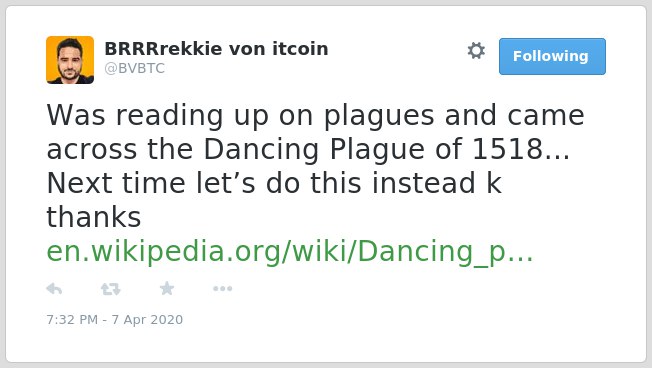
Task: Reply to the tweet using the arrow icon
Action: 54,288
